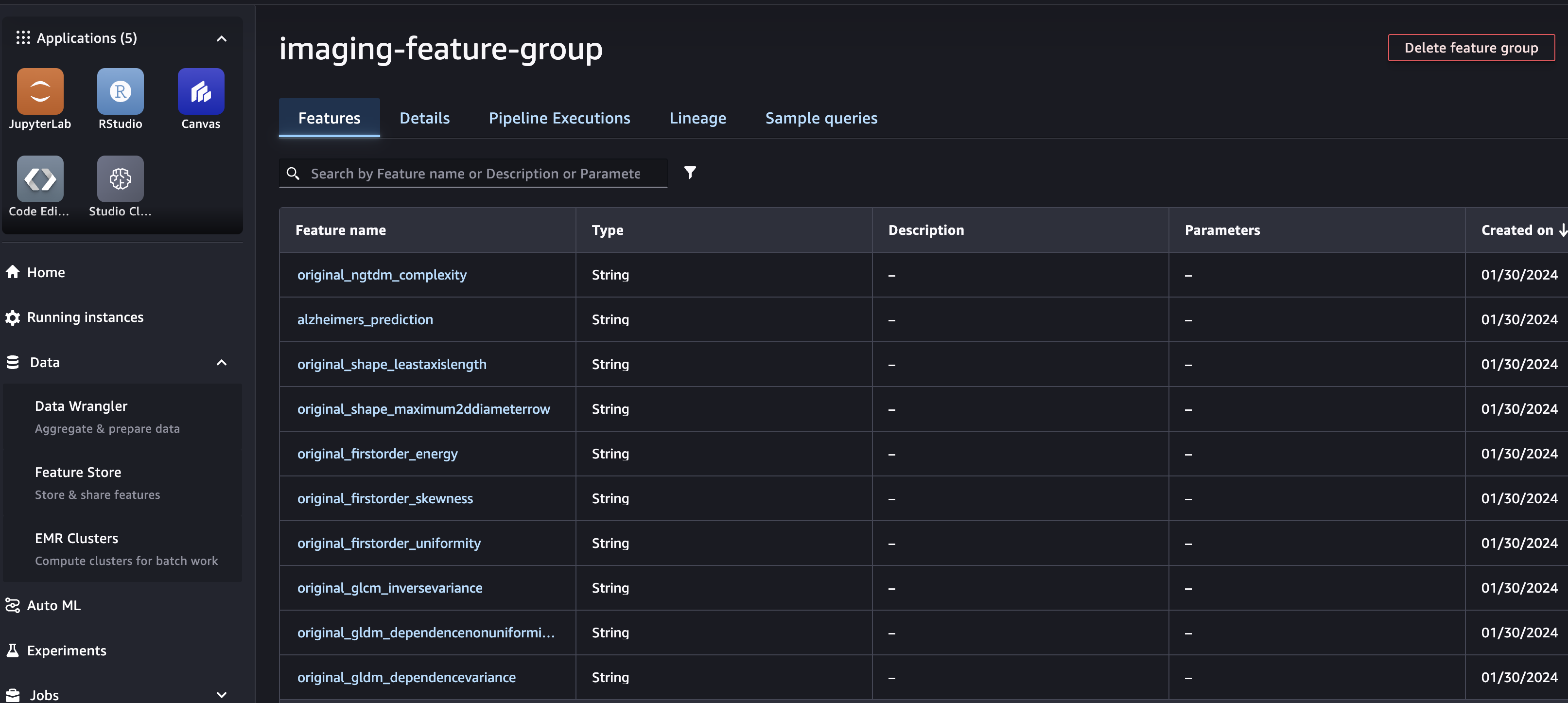The width and height of the screenshot is (1568, 703).
Task: Click the filter funnel icon
Action: [x=690, y=173]
